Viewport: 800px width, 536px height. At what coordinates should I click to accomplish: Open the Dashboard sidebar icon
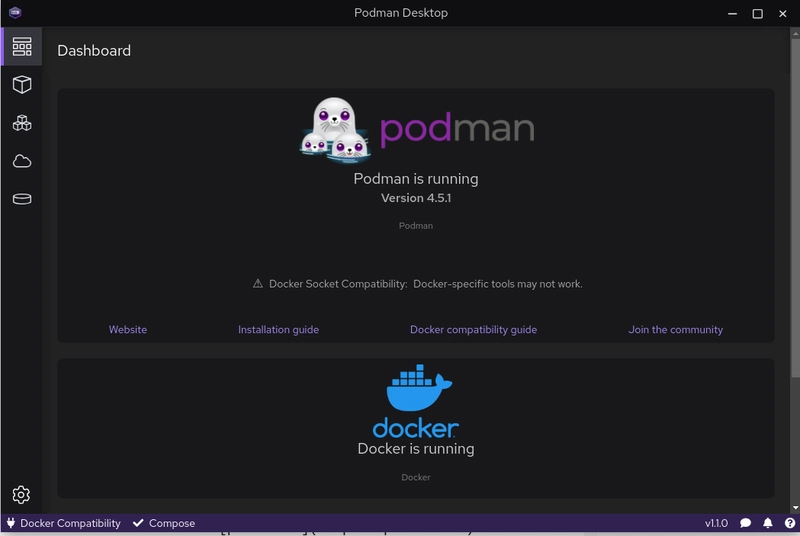click(22, 46)
